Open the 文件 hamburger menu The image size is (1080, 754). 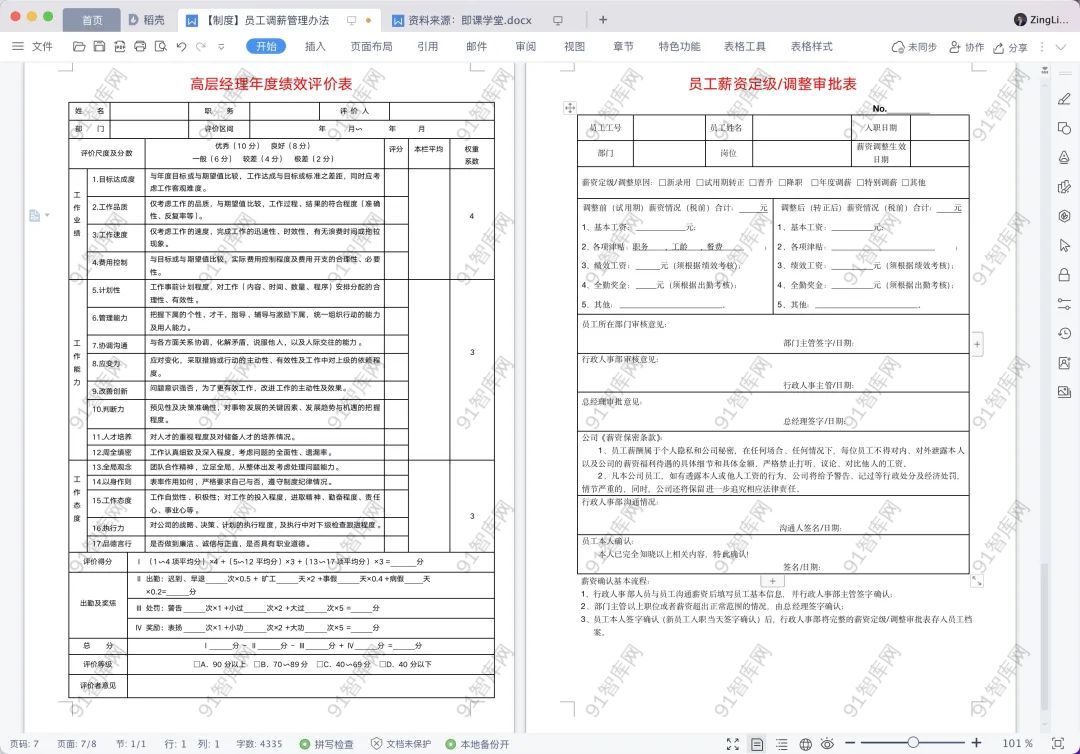coord(32,46)
